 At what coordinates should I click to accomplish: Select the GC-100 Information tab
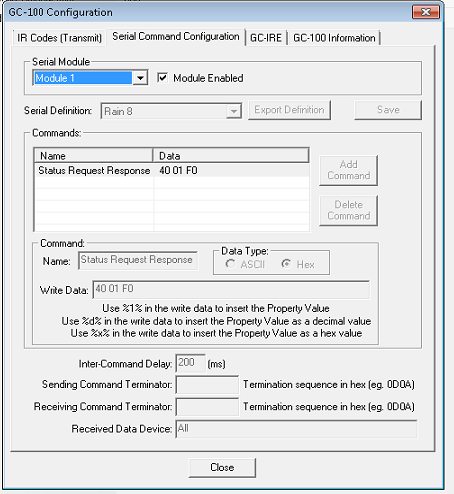tap(334, 38)
